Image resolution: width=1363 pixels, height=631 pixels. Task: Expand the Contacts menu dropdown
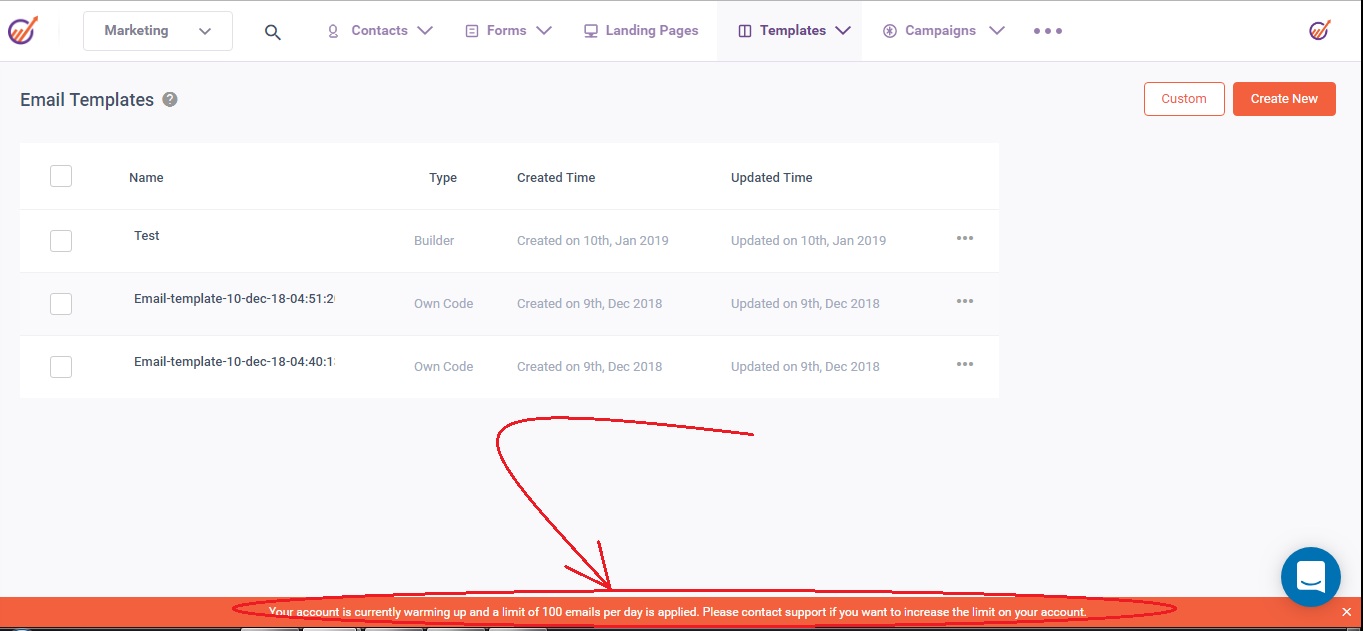380,31
